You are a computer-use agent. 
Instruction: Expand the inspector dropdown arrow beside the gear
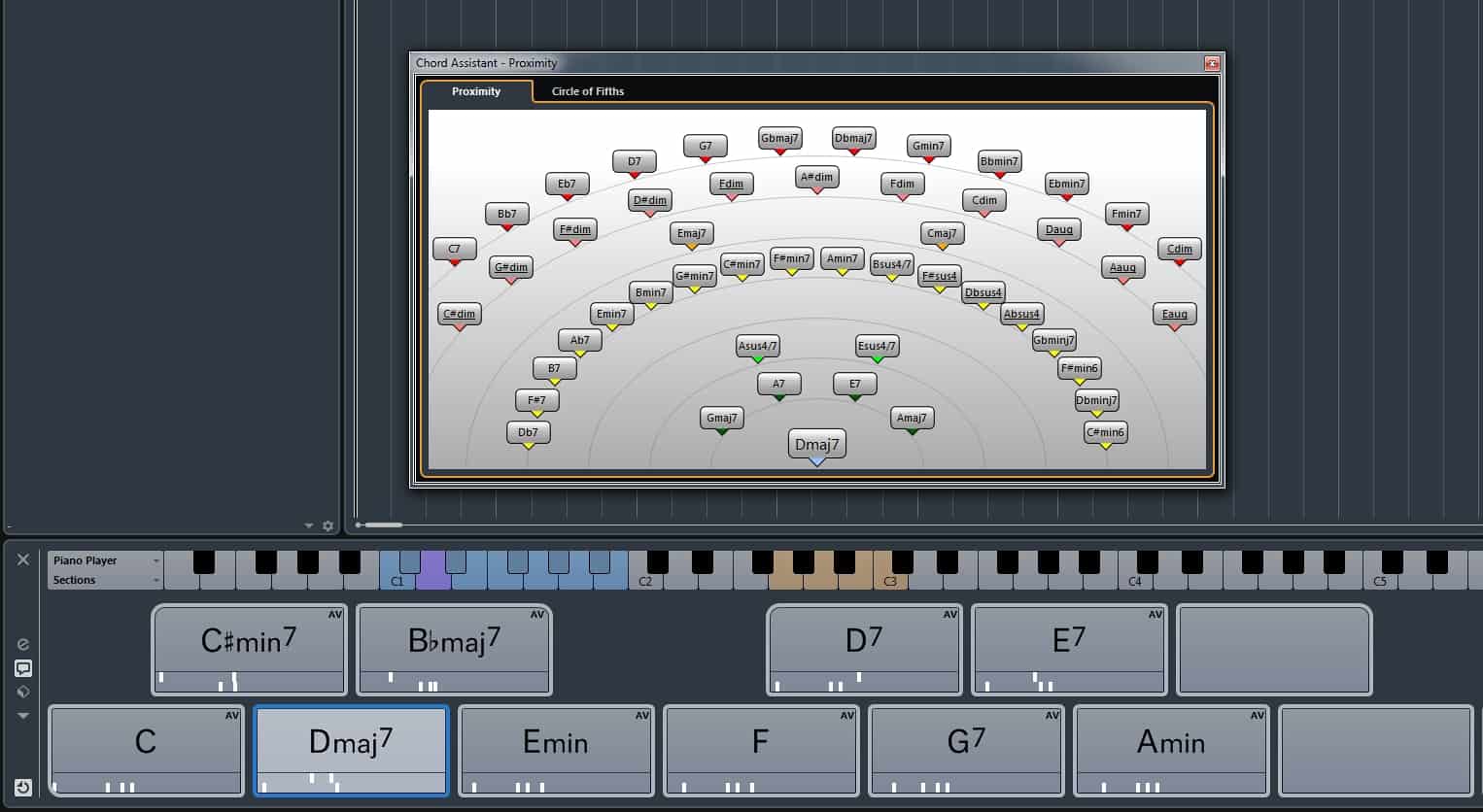click(x=309, y=525)
